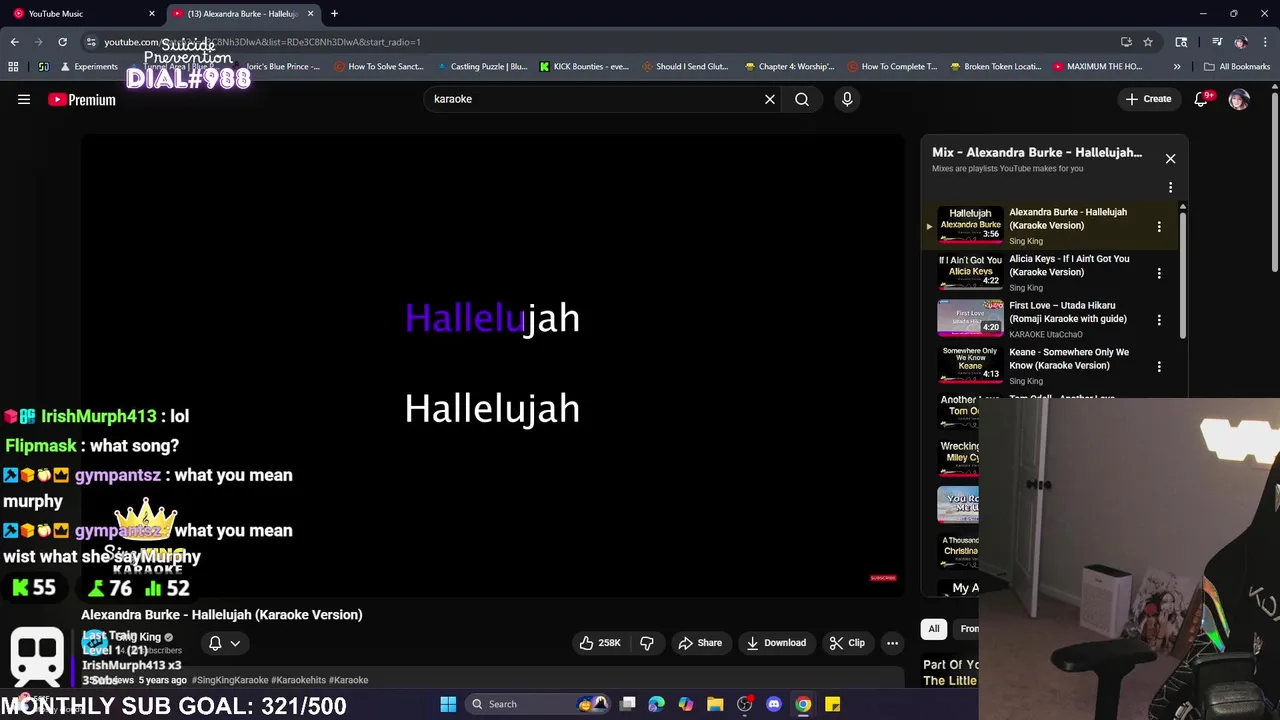This screenshot has height=720, width=1280.
Task: Open Chrome apps grid shortcut
Action: (x=13, y=67)
